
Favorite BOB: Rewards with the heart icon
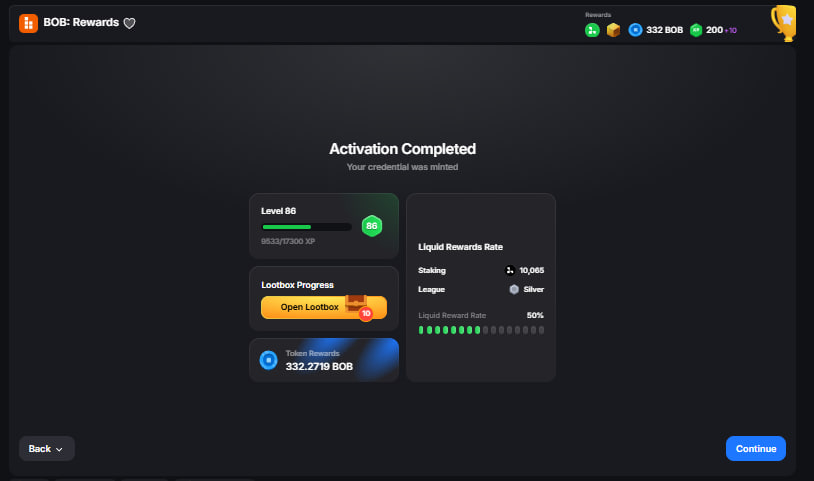(129, 23)
